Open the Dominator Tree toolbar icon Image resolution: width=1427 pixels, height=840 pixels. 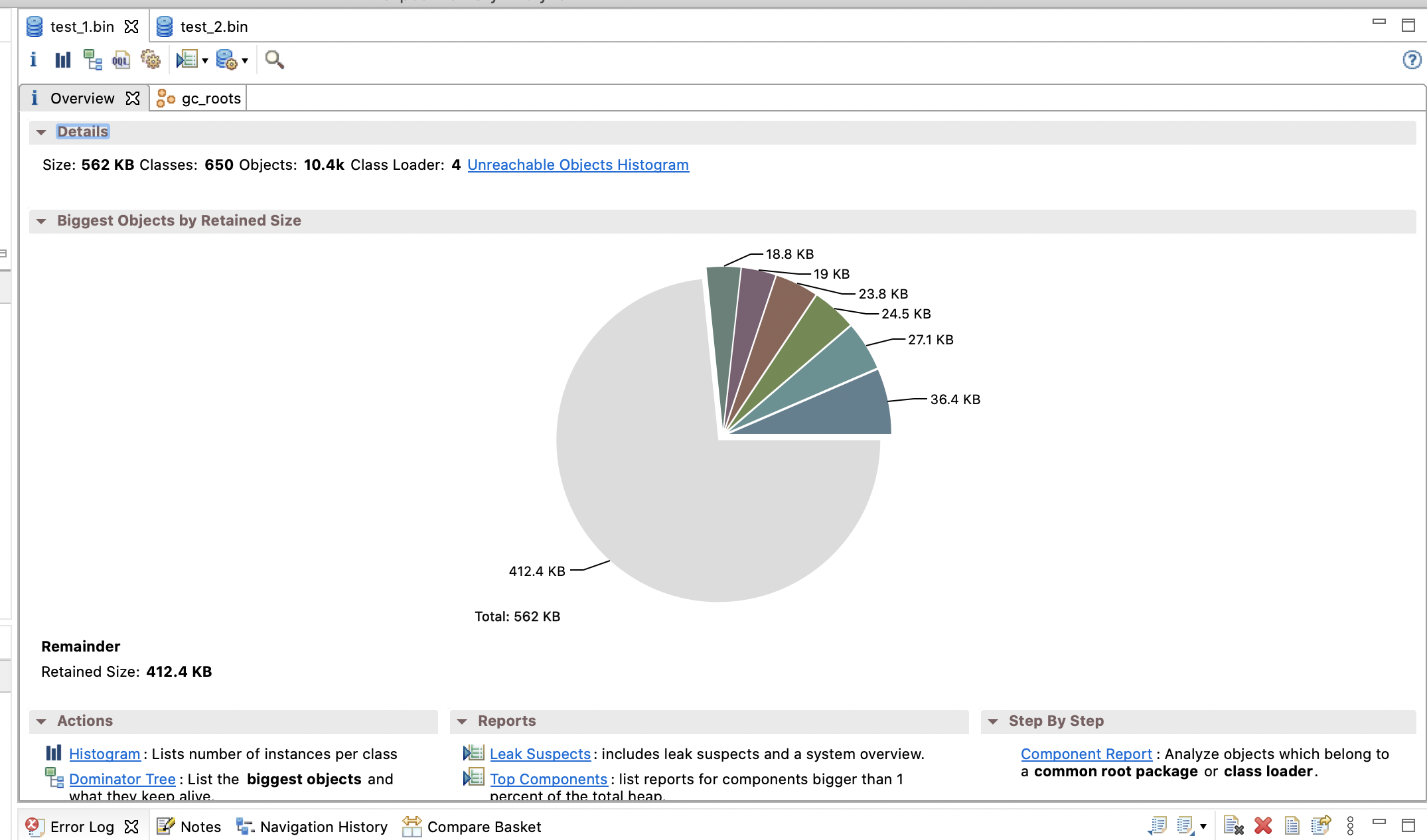pos(92,60)
